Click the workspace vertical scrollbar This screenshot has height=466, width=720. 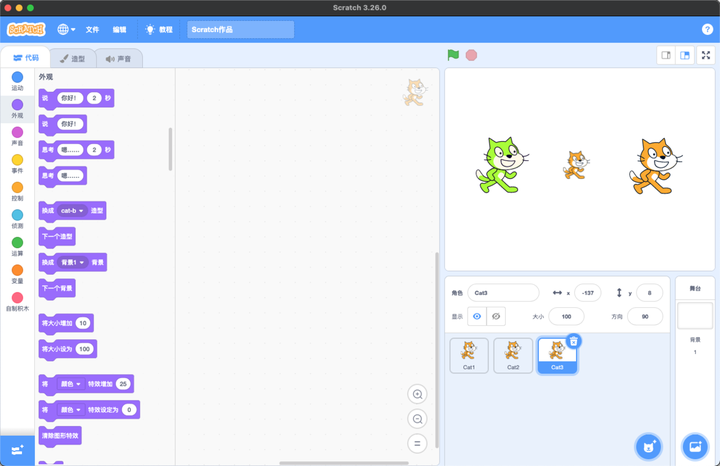(437, 350)
